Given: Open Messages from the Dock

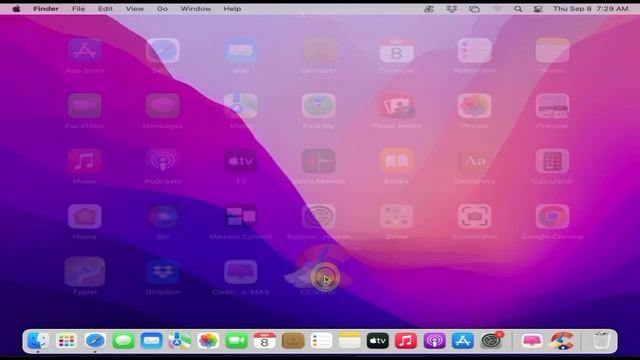Looking at the screenshot, I should 123,340.
